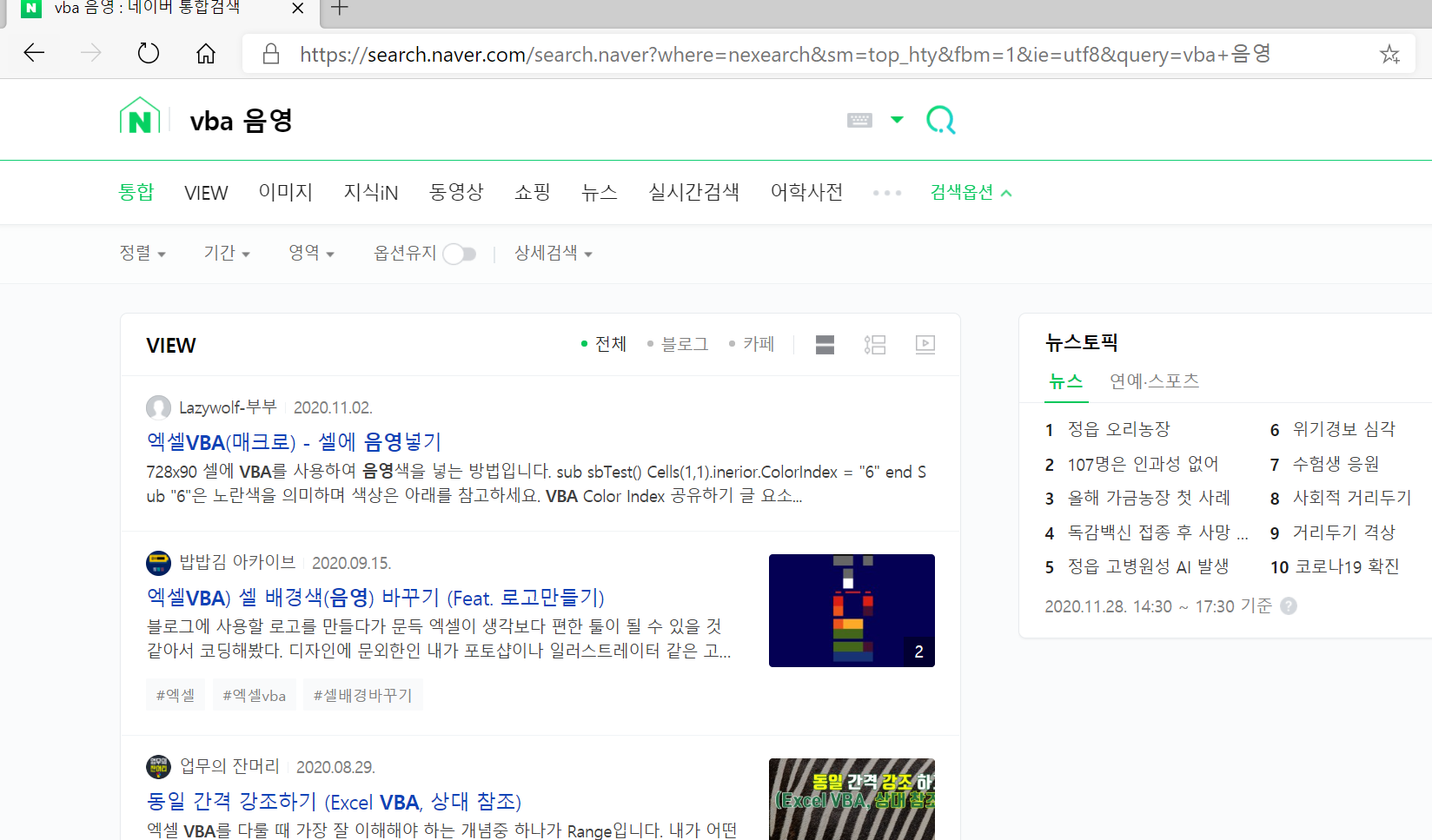Open the 쇼핑 tab

coord(533,192)
